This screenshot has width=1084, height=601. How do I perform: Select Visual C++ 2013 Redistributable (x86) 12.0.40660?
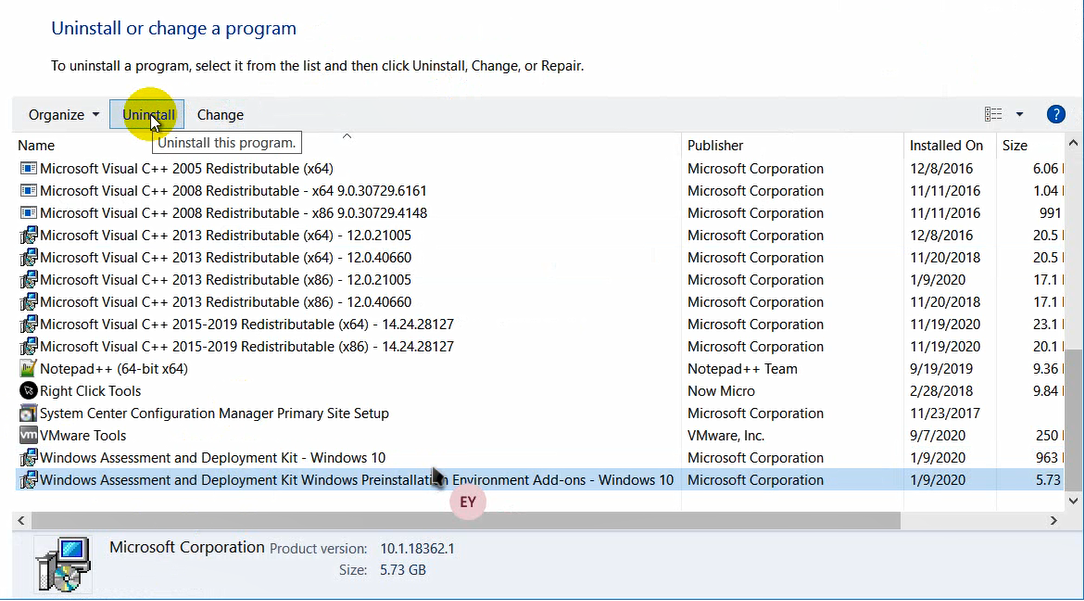225,302
